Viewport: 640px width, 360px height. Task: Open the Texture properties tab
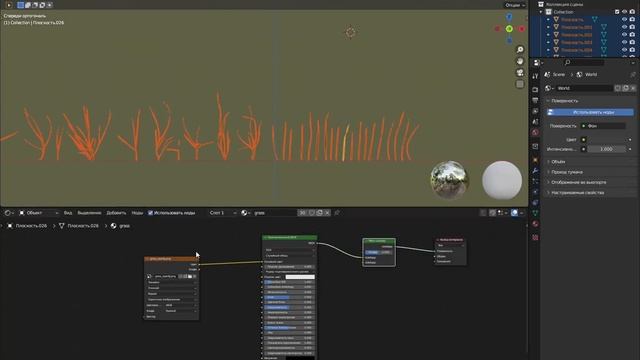[x=535, y=237]
